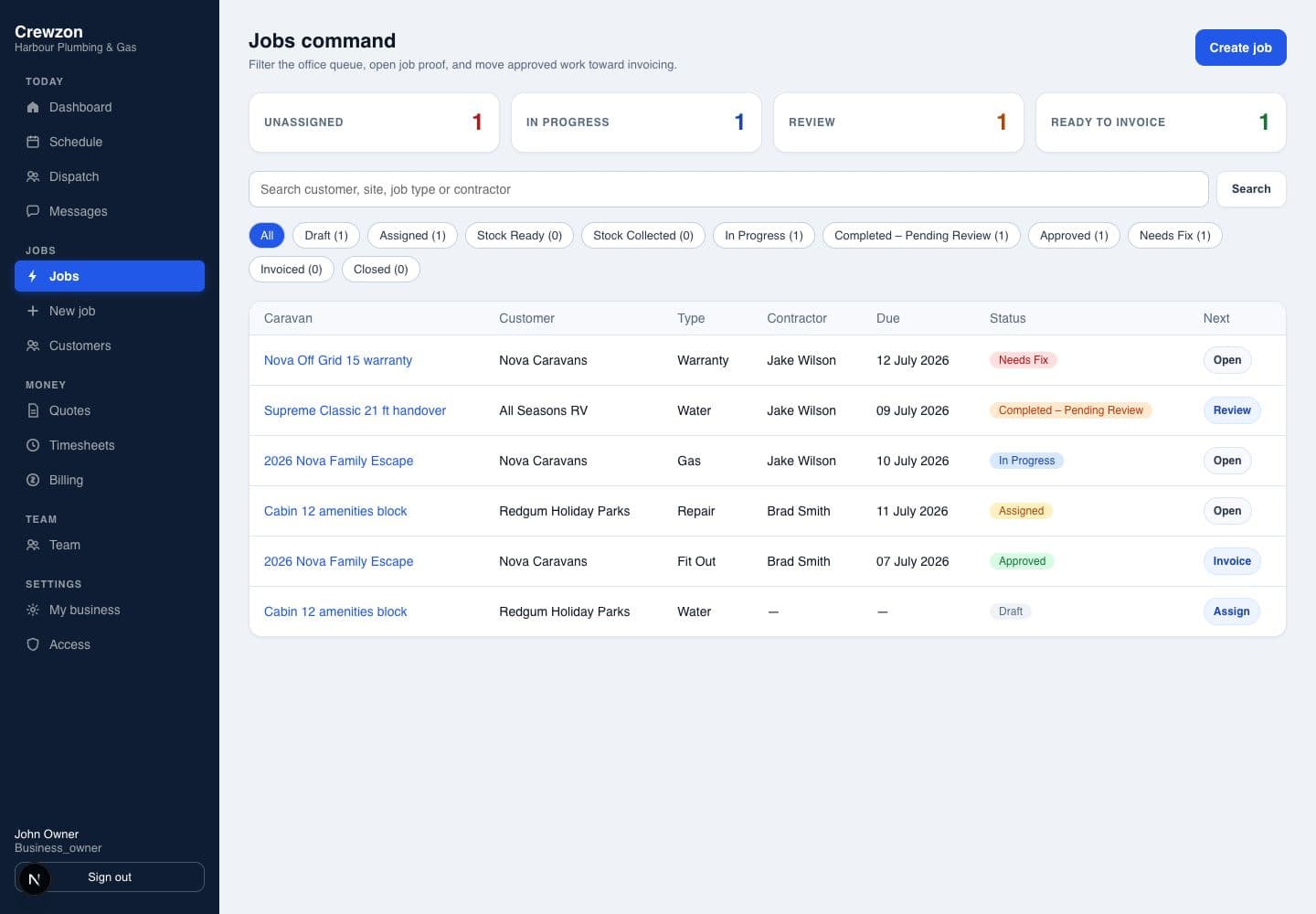Click the Unassigned summary card

374,122
